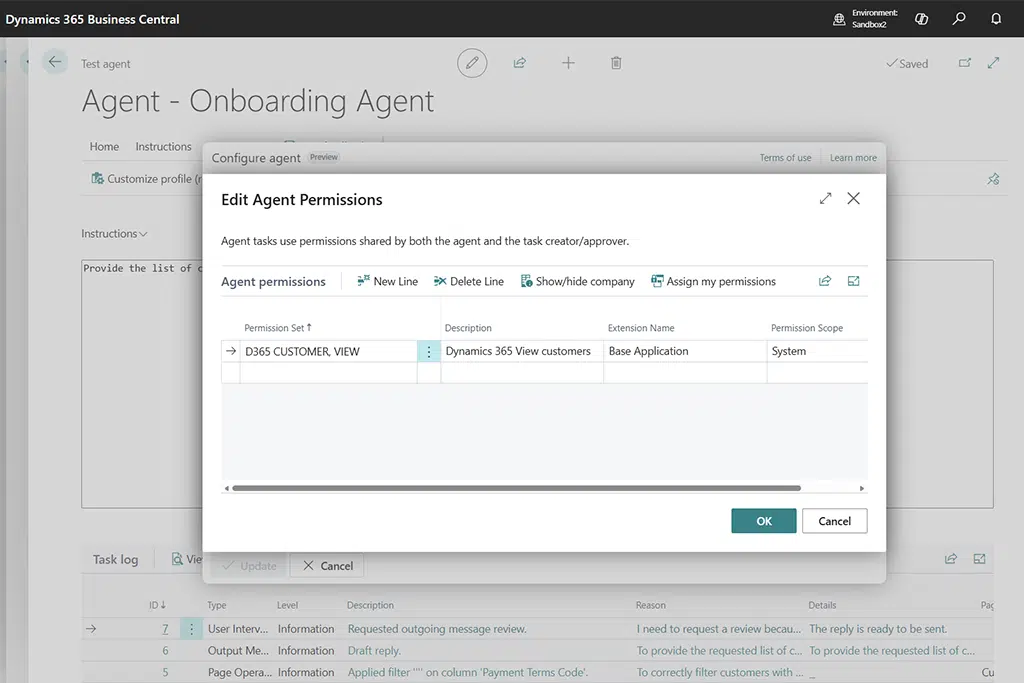Click the D365 CUSTOMER, VIEW permission set field
This screenshot has width=1024, height=683.
[x=328, y=351]
